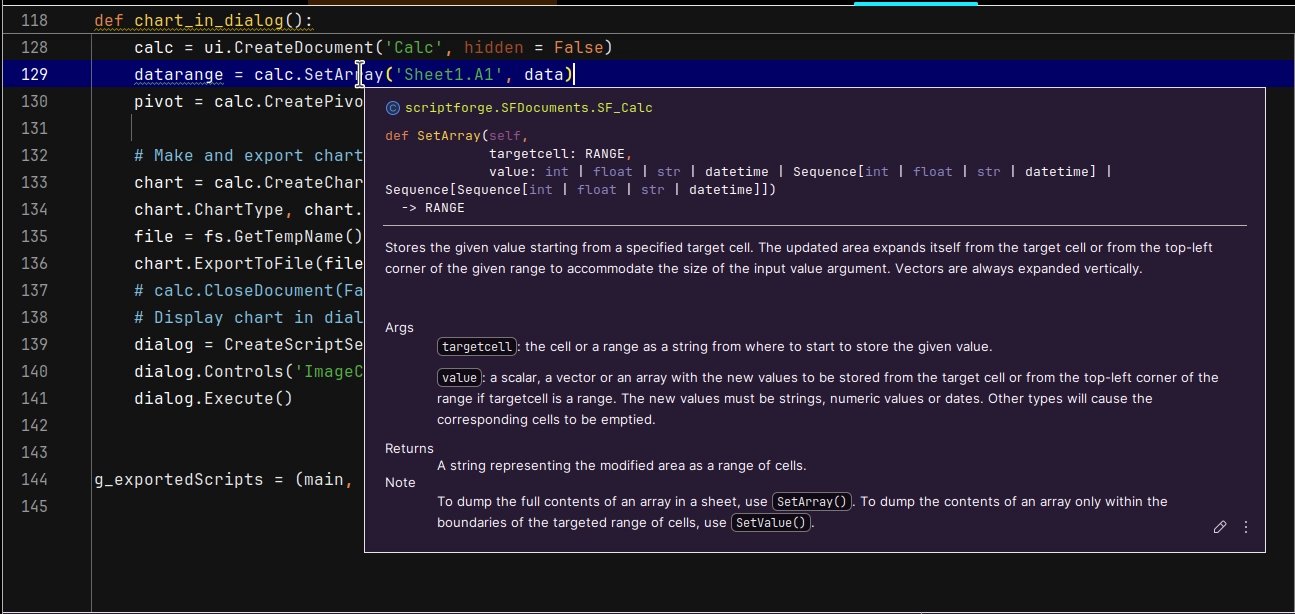Click dialog.Execute() on line 141
1295x614 pixels.
pyautogui.click(x=213, y=398)
